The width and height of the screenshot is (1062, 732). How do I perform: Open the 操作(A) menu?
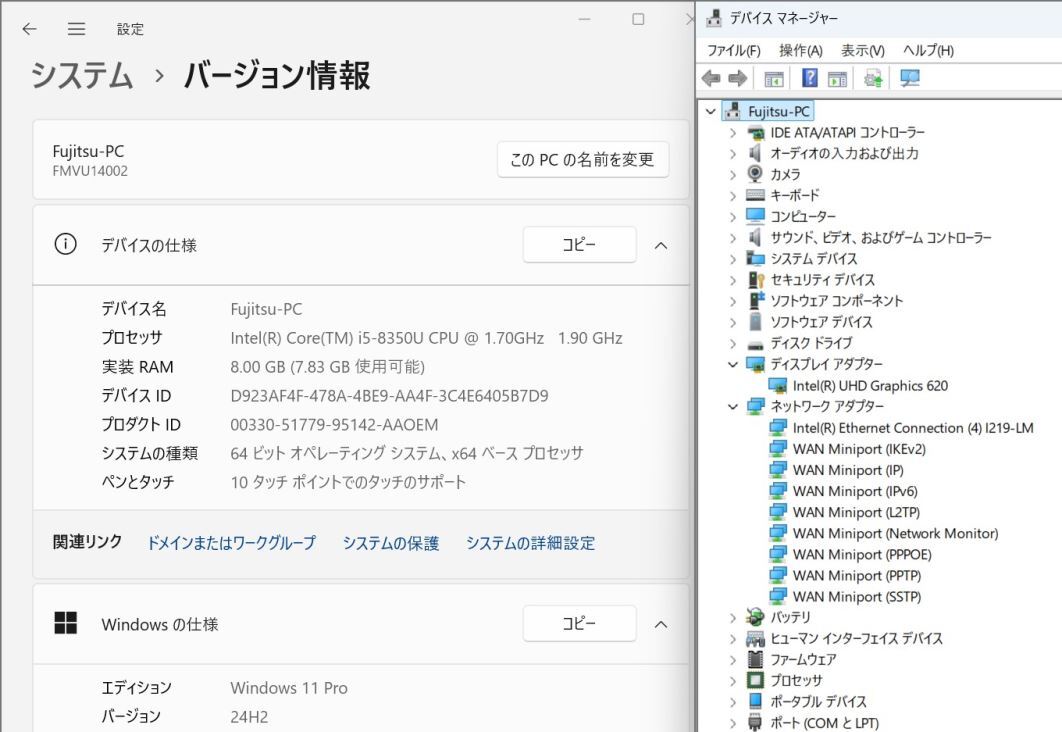(801, 51)
